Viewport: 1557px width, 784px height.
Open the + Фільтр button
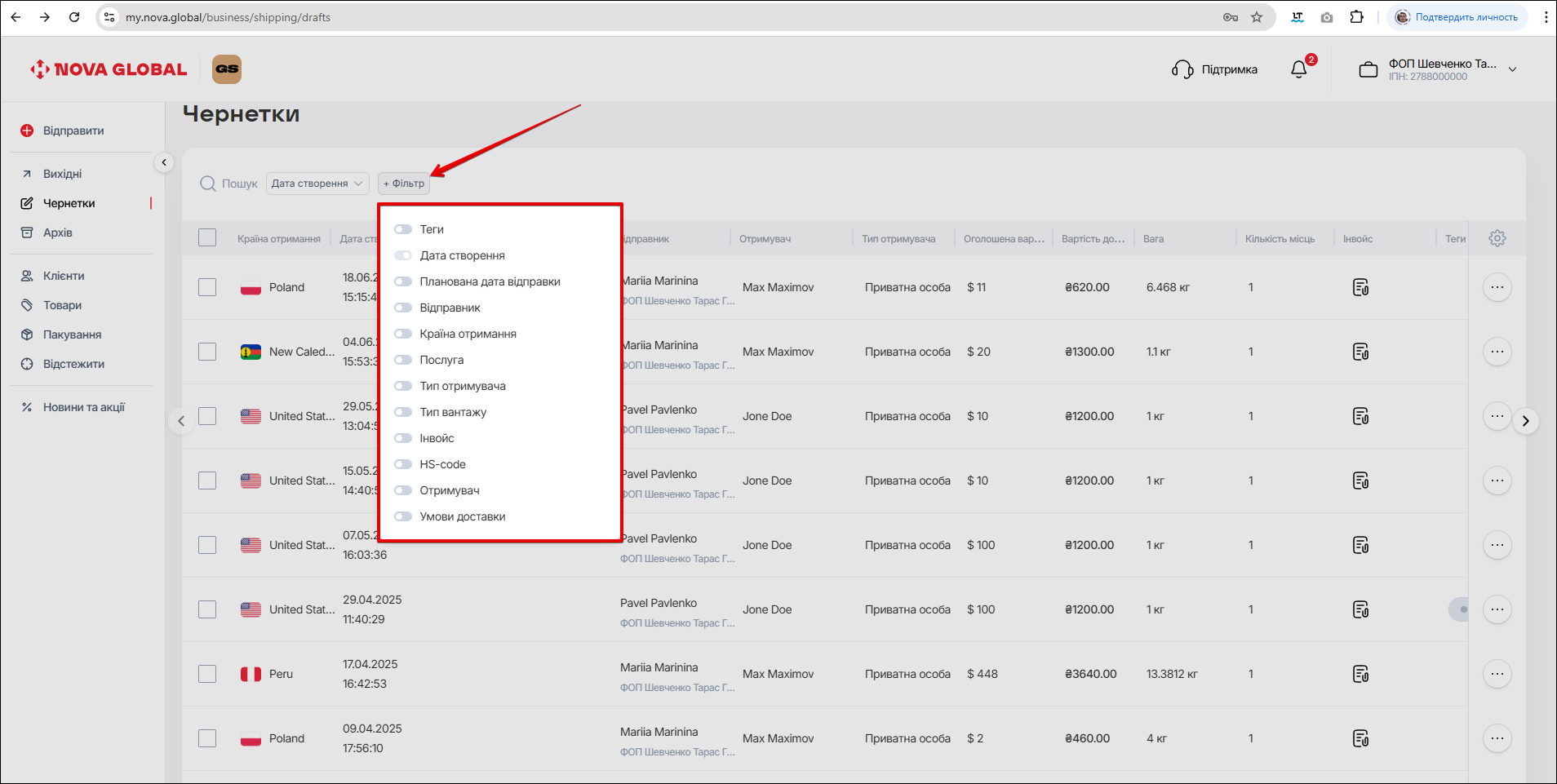(x=404, y=184)
